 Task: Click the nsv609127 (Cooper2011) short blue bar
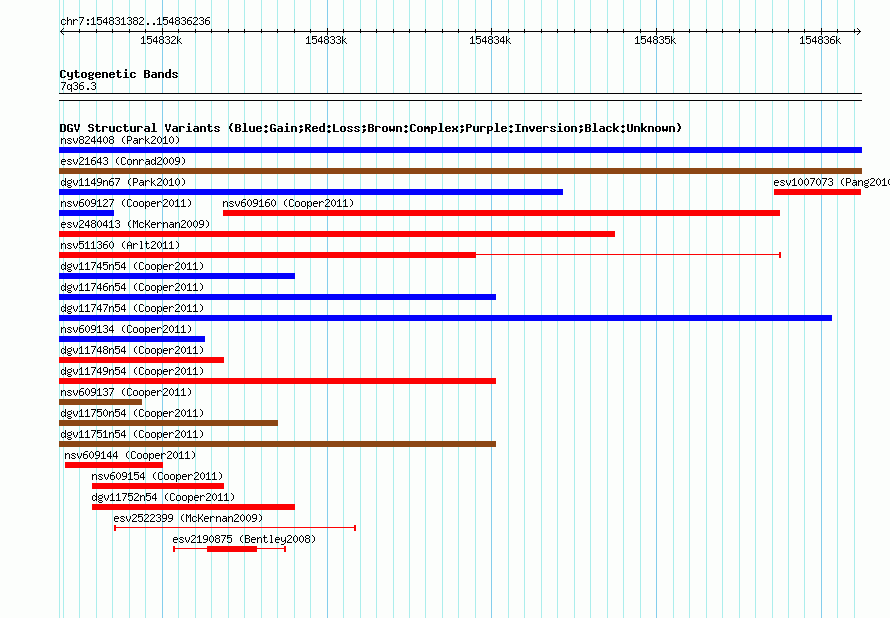click(86, 213)
